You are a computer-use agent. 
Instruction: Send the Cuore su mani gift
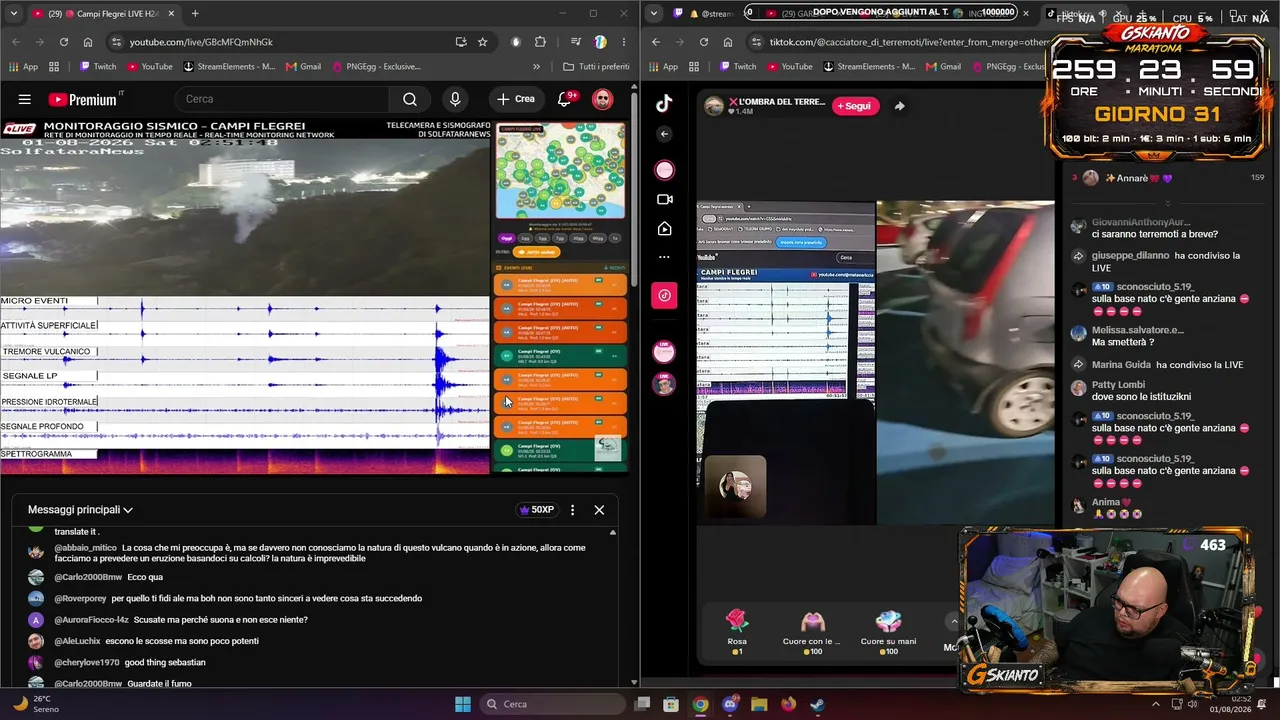[x=889, y=631]
